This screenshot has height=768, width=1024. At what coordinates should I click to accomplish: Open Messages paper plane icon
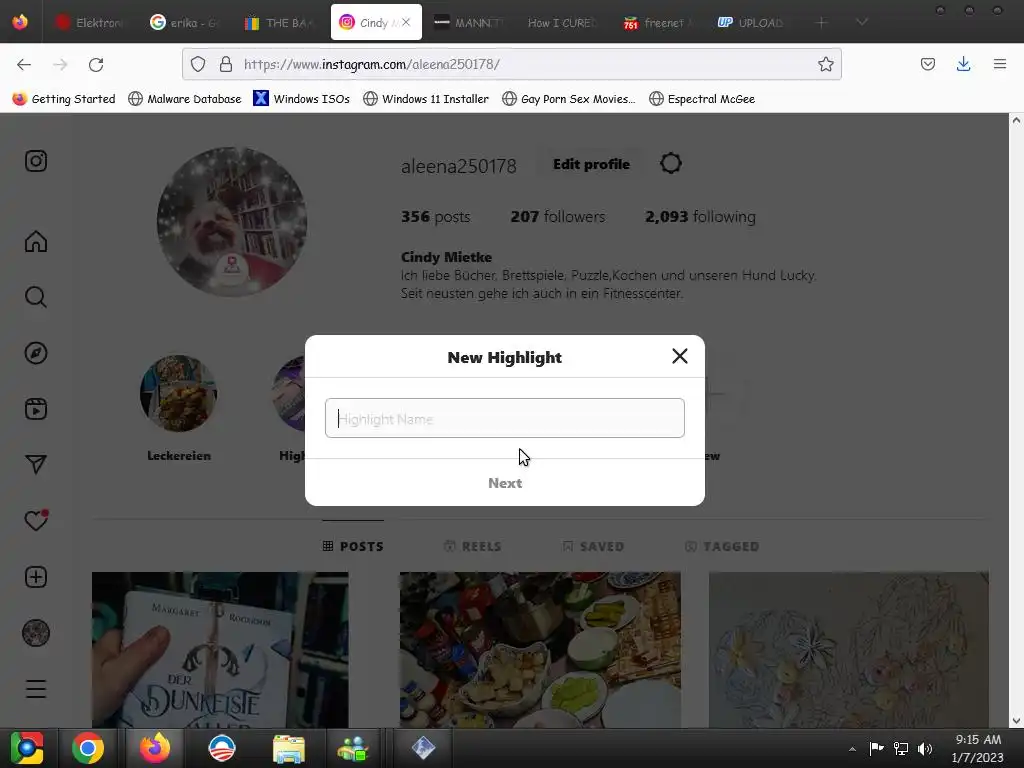36,464
